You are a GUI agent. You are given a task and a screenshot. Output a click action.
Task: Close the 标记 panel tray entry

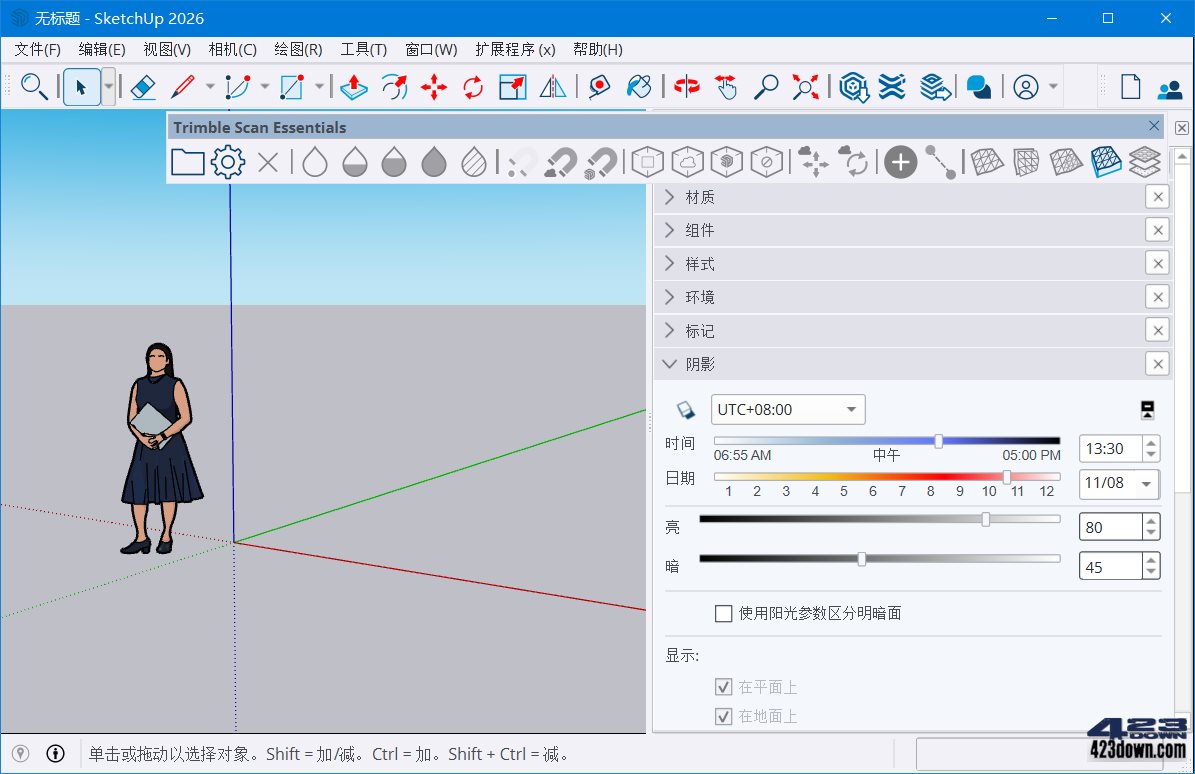click(x=1157, y=330)
